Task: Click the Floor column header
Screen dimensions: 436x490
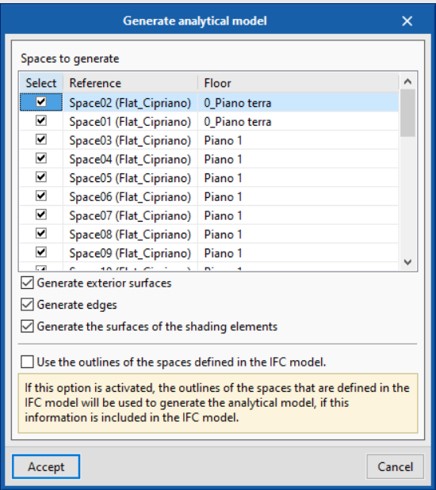Action: [x=298, y=83]
